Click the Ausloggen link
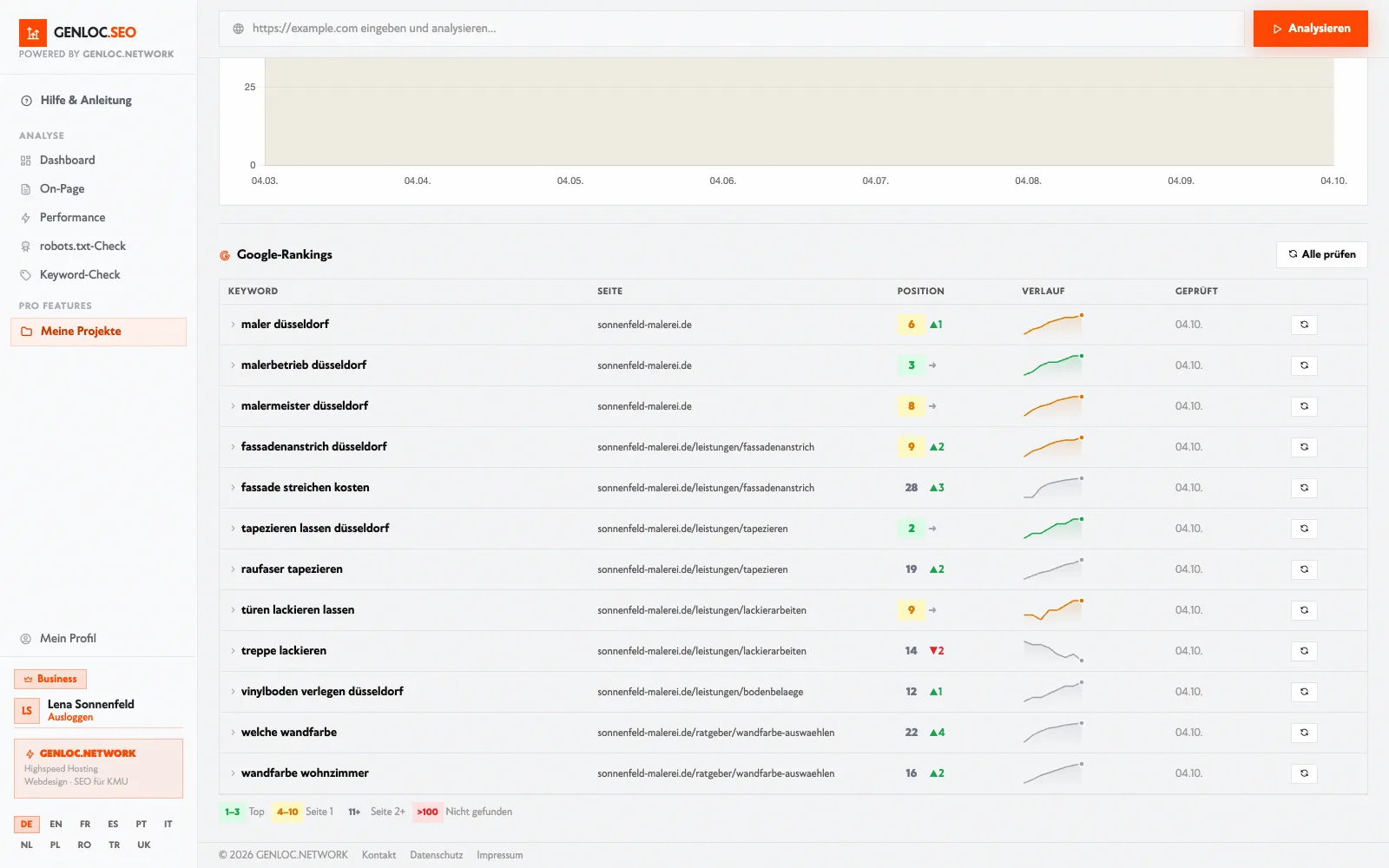 (70, 718)
